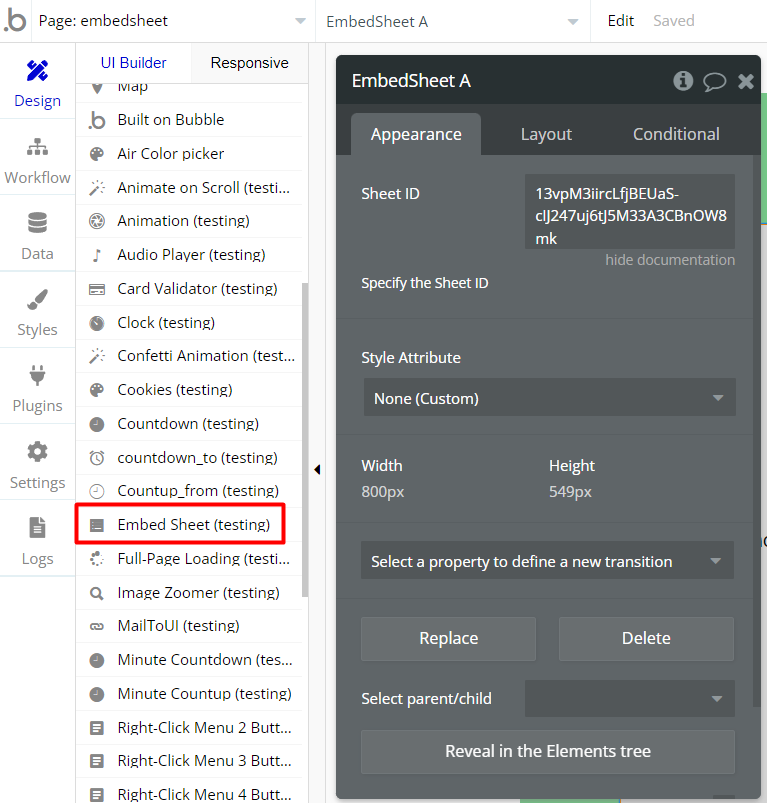767x803 pixels.
Task: Collapse the elements list panel
Action: coord(317,467)
